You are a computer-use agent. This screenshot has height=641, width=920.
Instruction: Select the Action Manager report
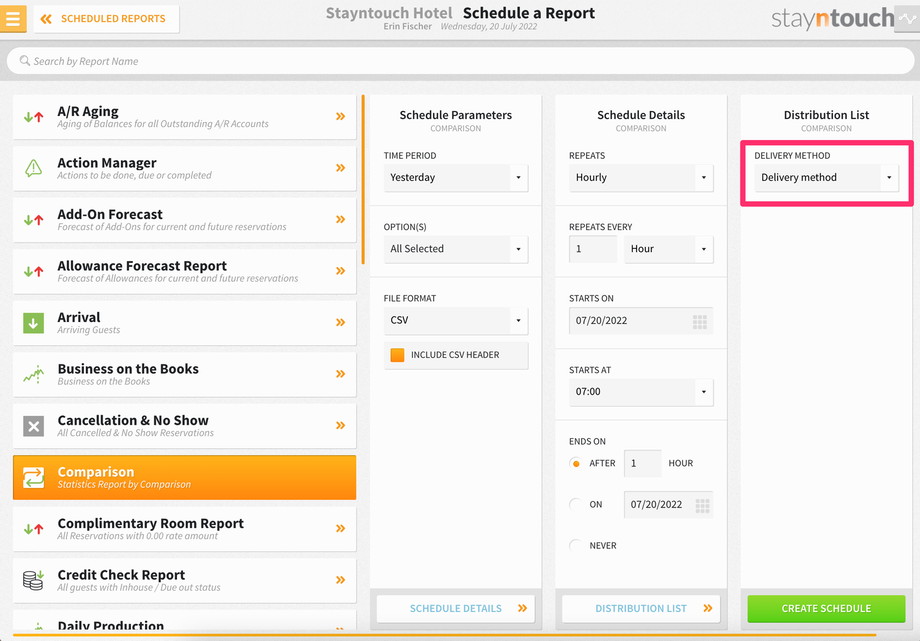184,168
